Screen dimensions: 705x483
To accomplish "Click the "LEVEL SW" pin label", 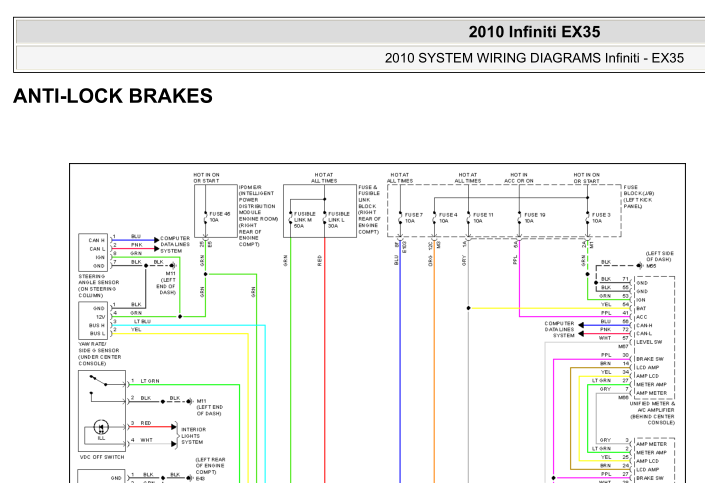I will 649,342.
